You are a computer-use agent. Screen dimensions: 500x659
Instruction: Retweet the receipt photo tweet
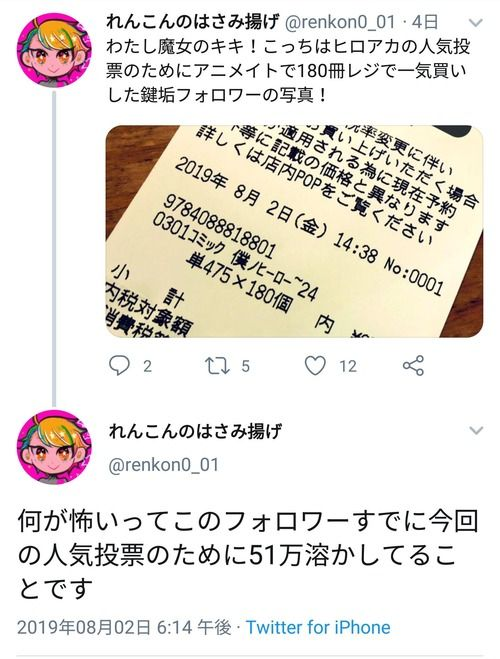[217, 366]
